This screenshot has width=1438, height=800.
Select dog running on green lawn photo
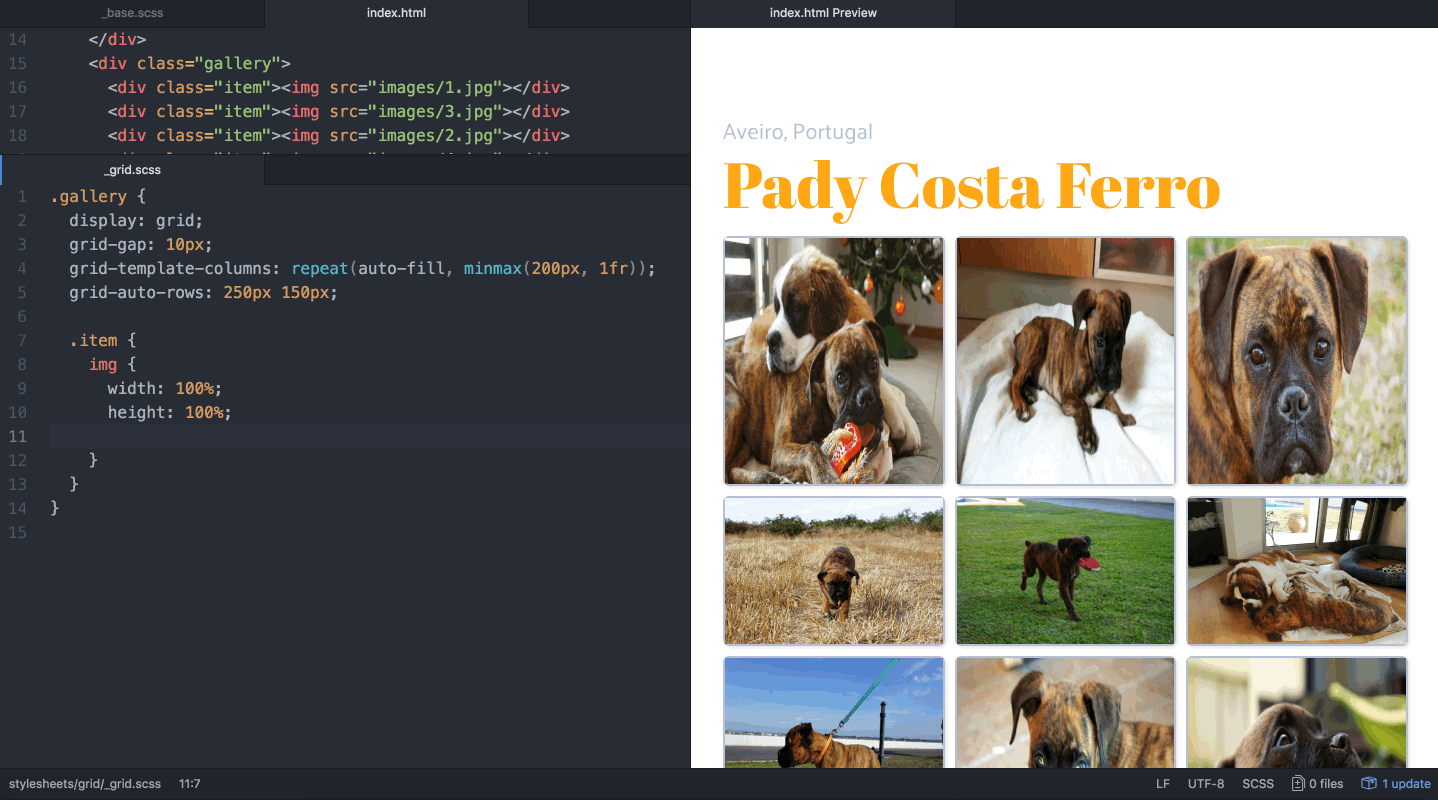click(1065, 571)
